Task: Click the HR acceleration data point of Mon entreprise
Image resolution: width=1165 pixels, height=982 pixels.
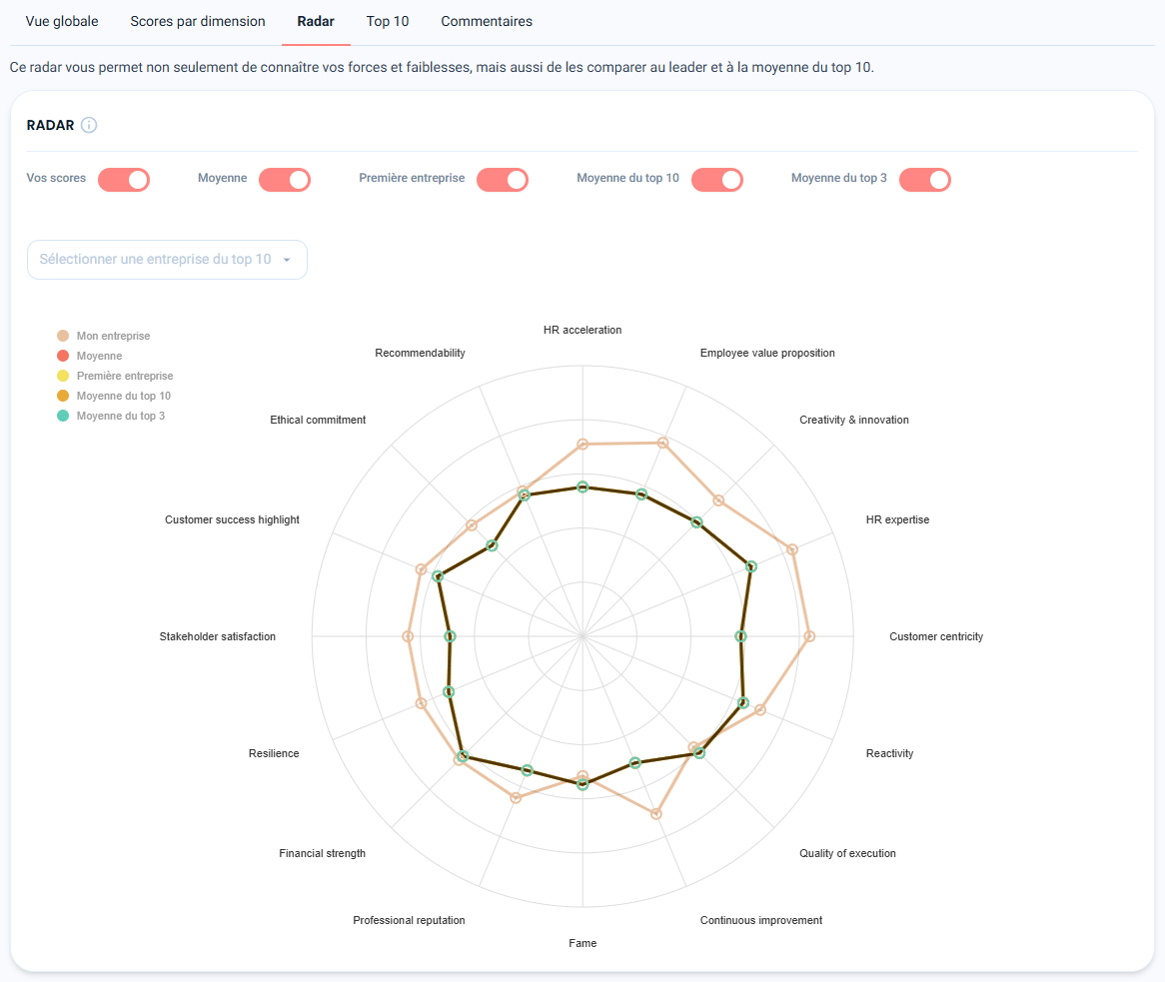Action: pos(582,444)
